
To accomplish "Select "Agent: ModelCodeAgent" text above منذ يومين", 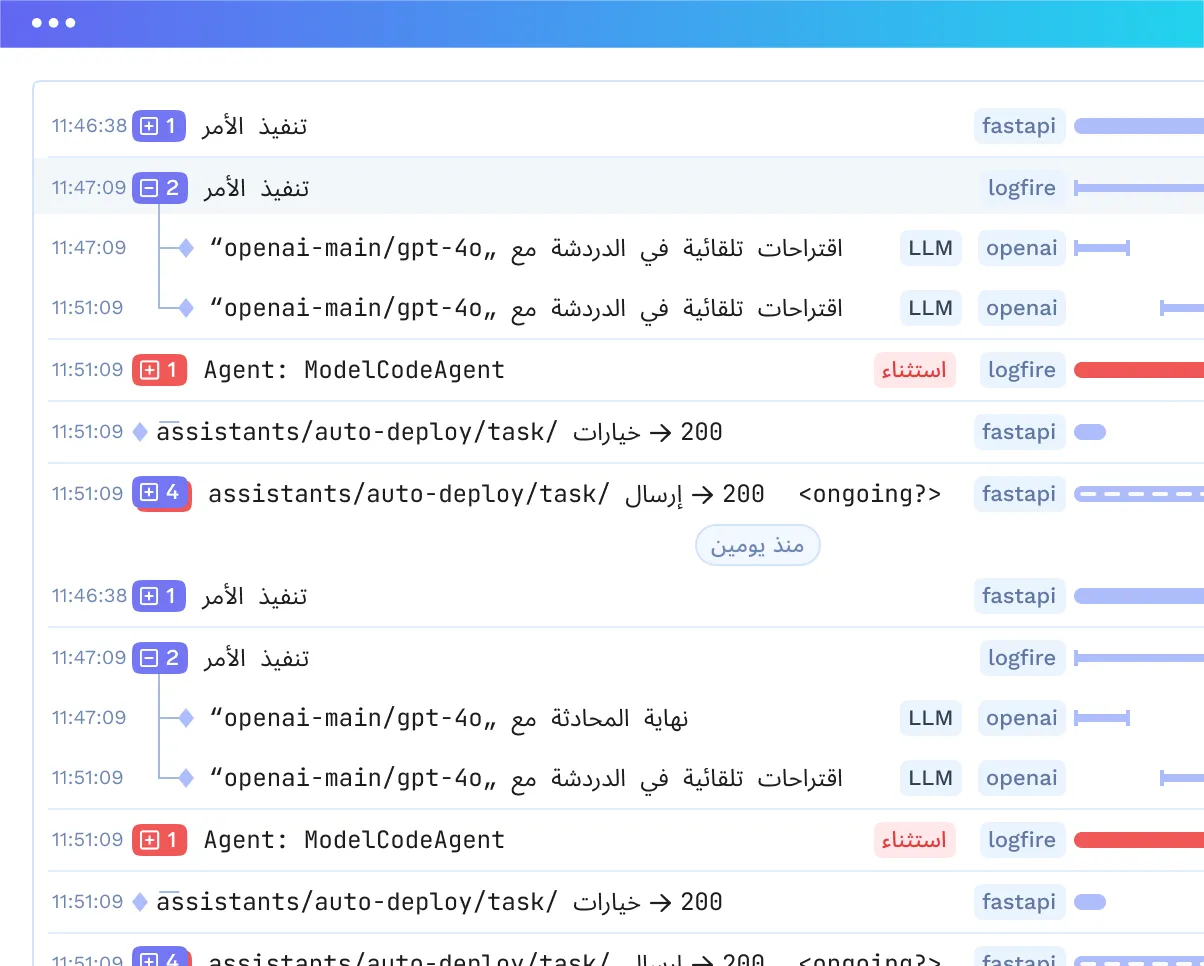I will point(354,370).
